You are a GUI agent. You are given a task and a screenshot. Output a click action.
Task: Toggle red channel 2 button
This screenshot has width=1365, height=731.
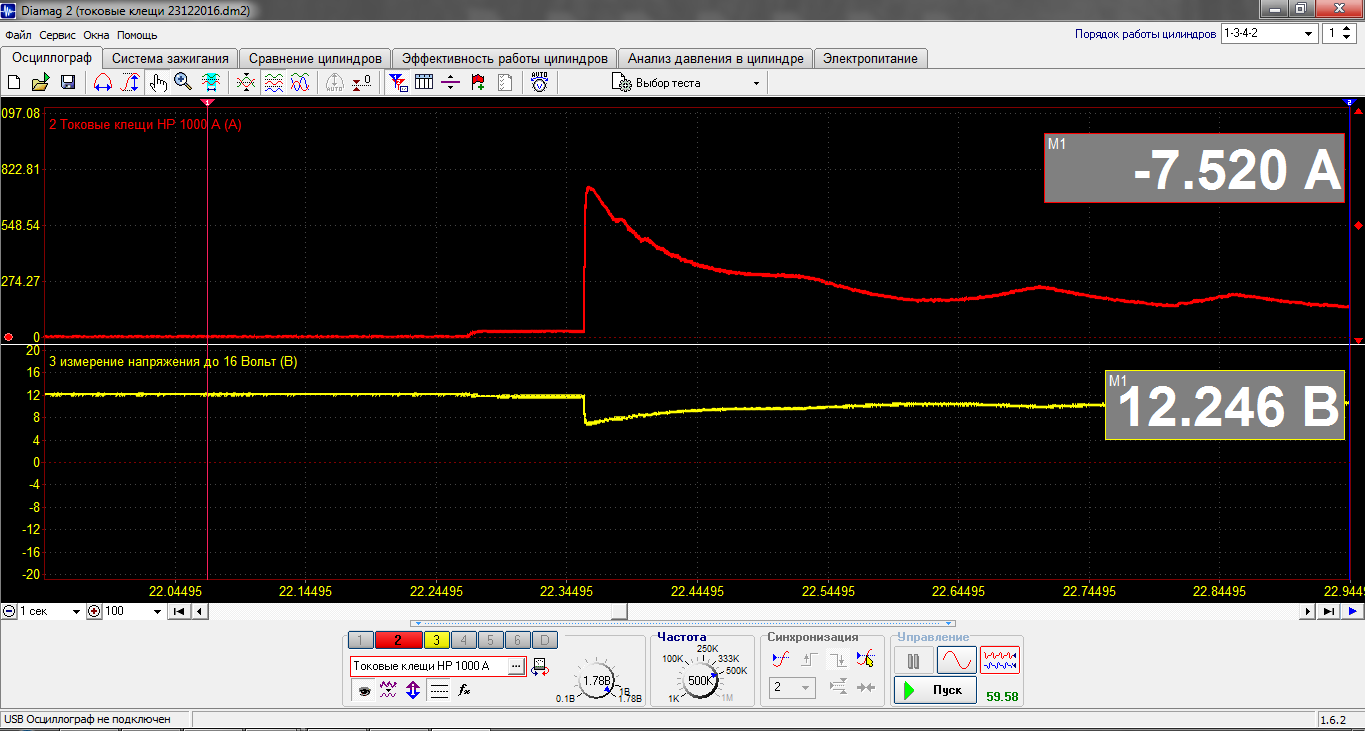pos(398,641)
